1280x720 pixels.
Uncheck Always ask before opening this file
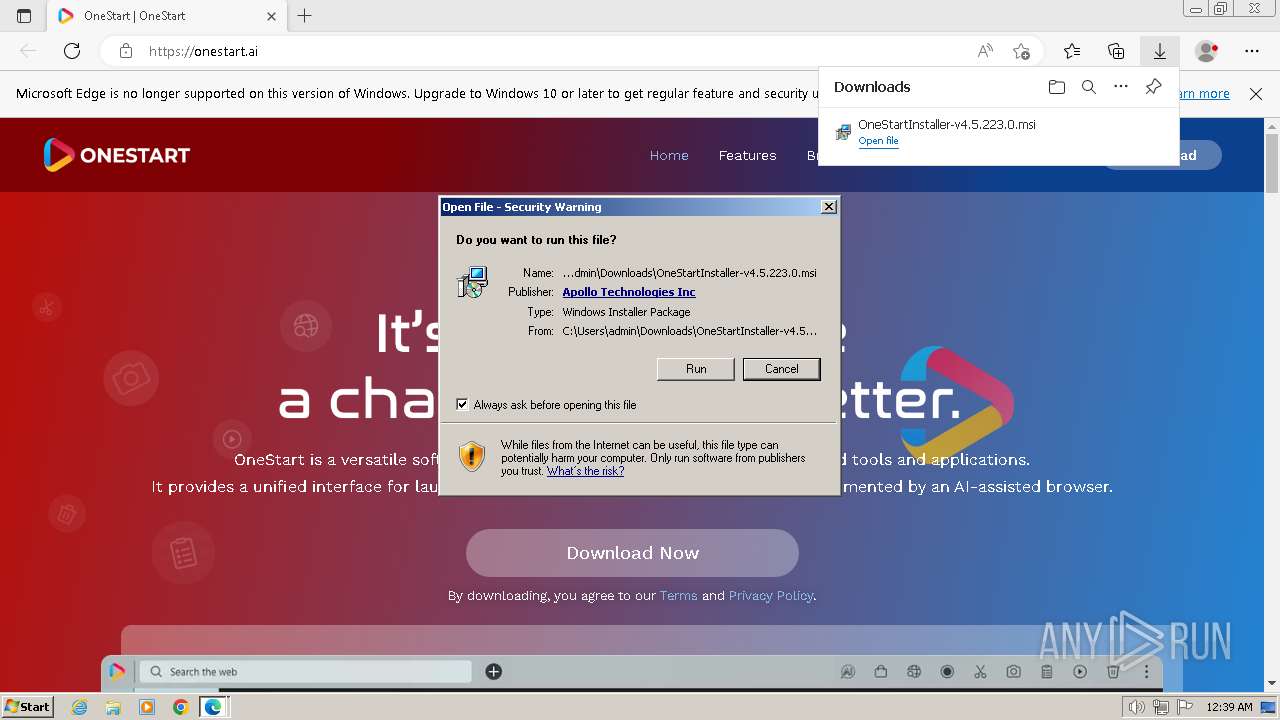click(462, 405)
